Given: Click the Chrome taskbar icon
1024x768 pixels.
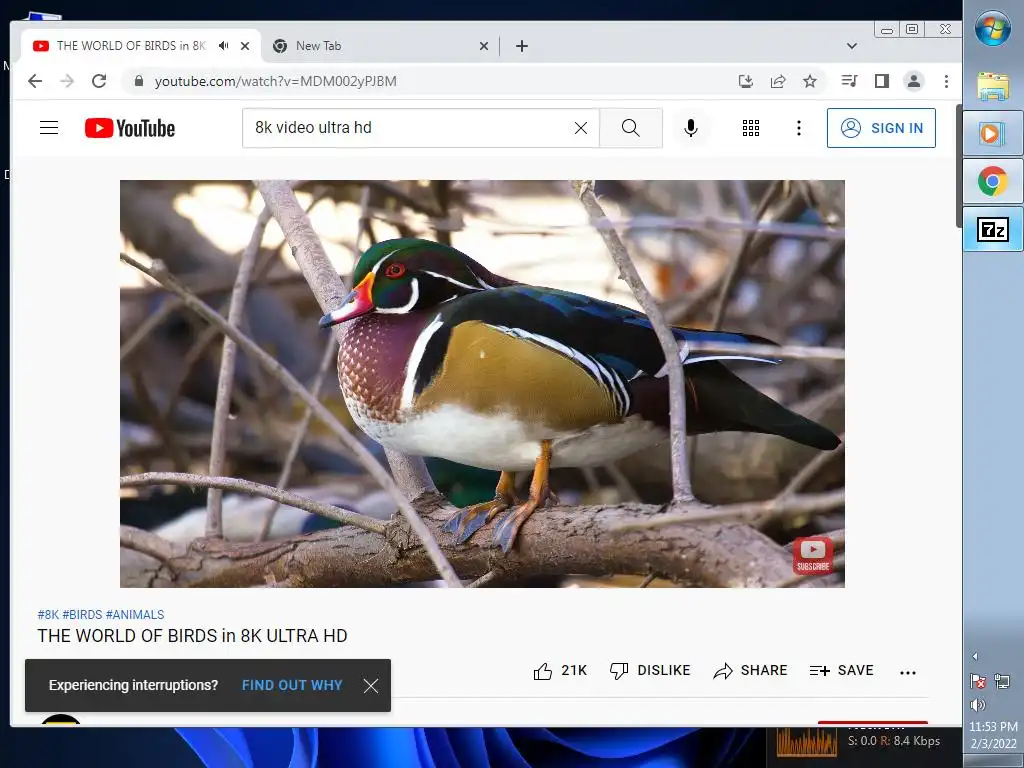Looking at the screenshot, I should 993,180.
